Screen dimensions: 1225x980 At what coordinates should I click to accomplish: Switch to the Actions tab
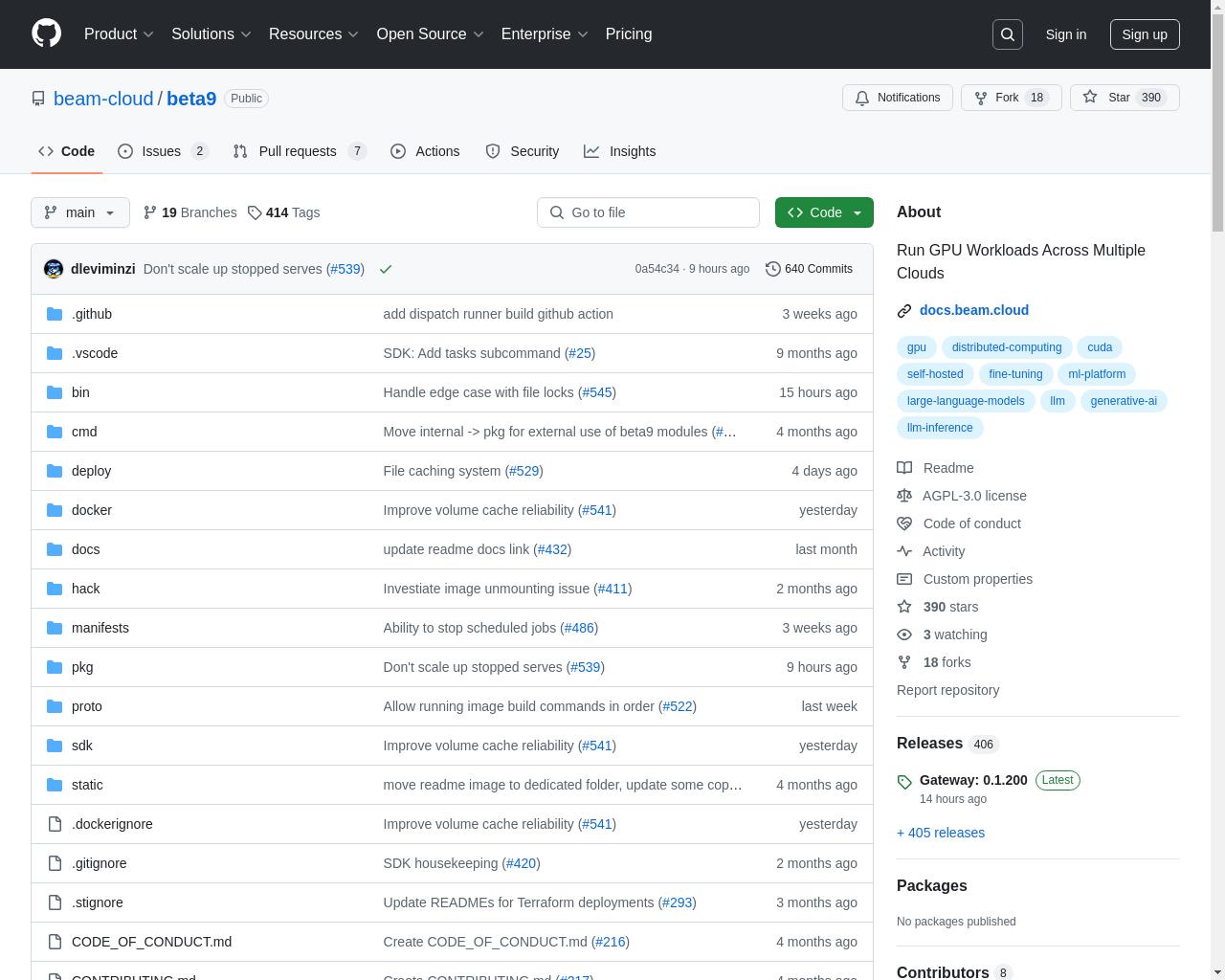pyautogui.click(x=425, y=151)
